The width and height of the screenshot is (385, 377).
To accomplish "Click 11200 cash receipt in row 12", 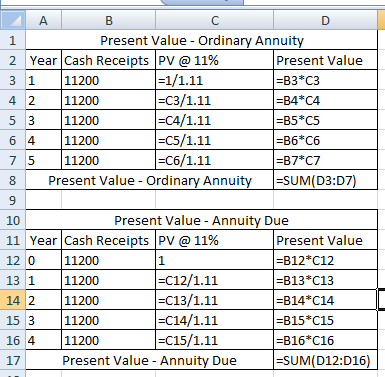I will 109,260.
